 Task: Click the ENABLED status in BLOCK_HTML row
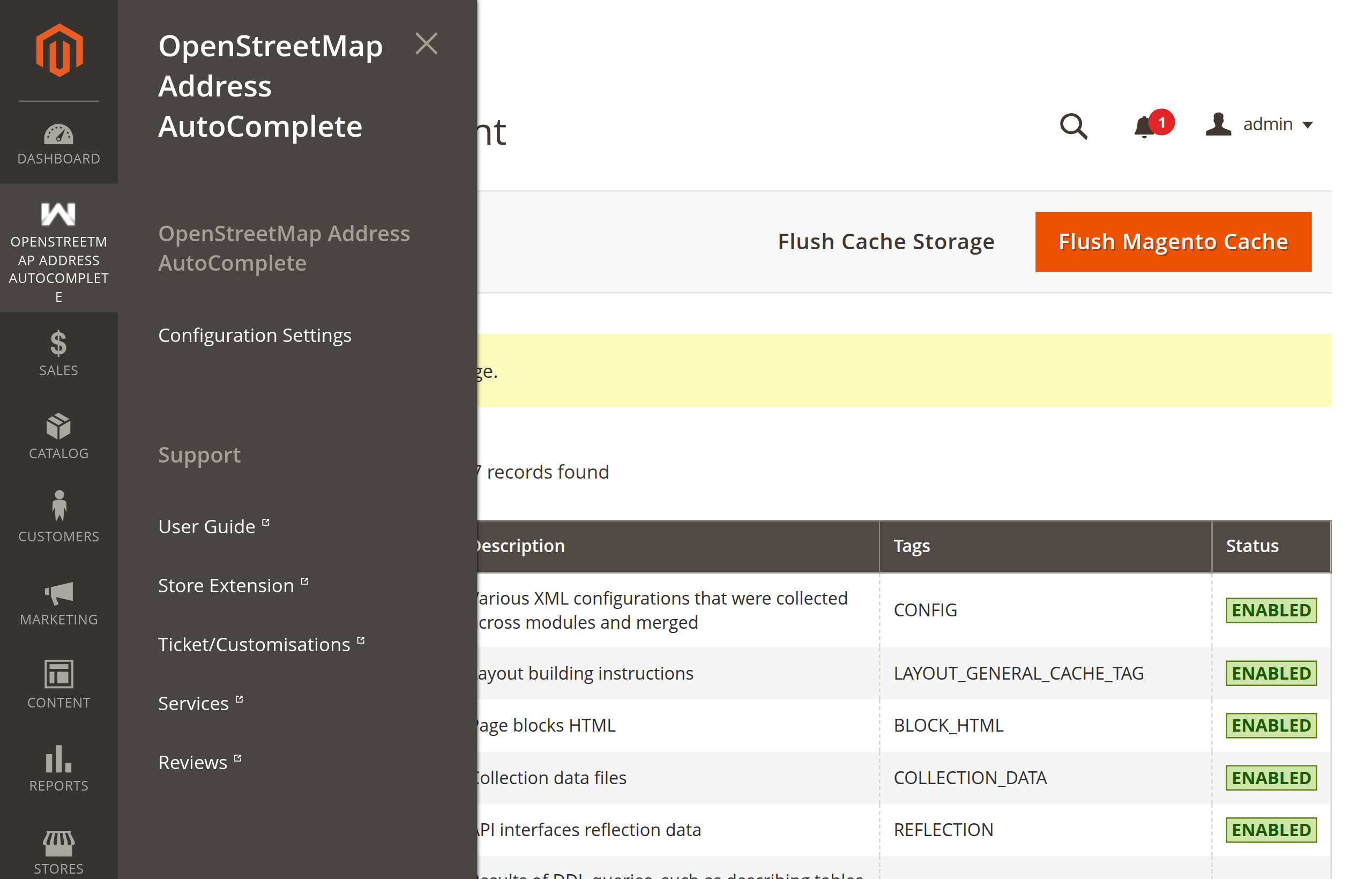click(1271, 726)
